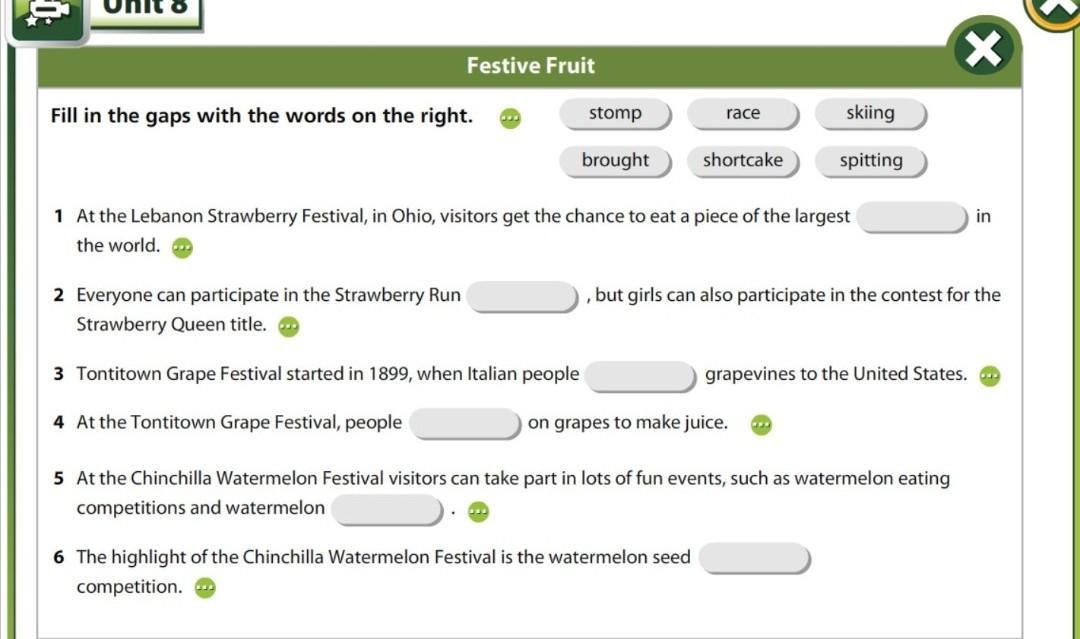Viewport: 1080px width, 639px height.
Task: Pick the word 'skiing'
Action: click(x=870, y=114)
